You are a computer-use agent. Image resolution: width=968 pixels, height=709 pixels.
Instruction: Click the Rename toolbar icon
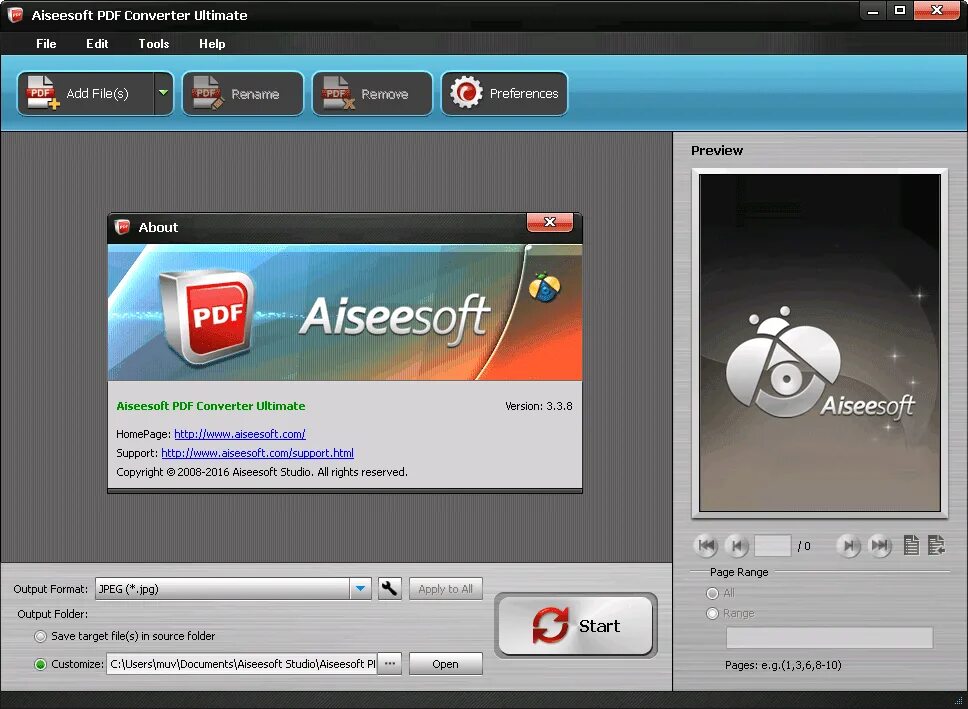(205, 92)
